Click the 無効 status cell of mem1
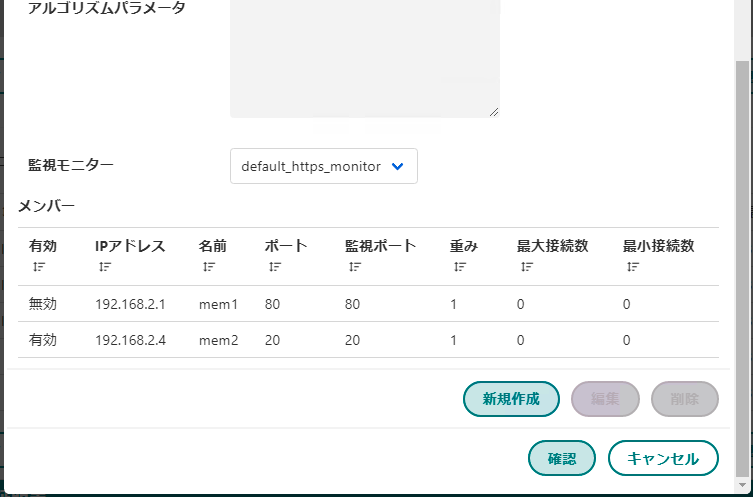Image resolution: width=753 pixels, height=497 pixels. tap(43, 304)
